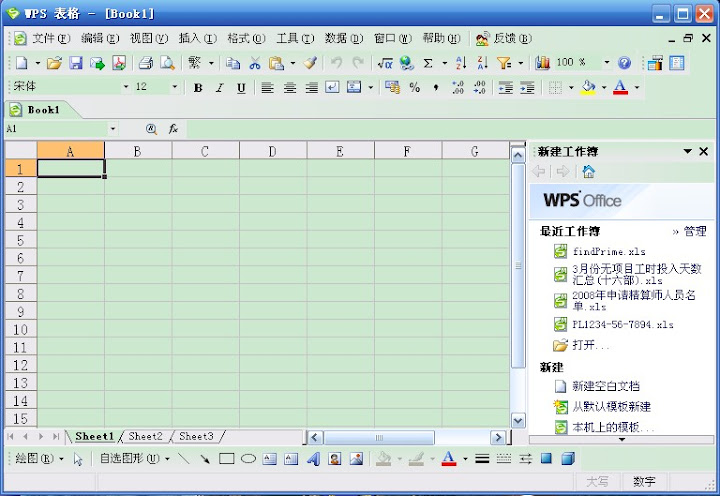Open the 格式 Format menu

tap(246, 38)
